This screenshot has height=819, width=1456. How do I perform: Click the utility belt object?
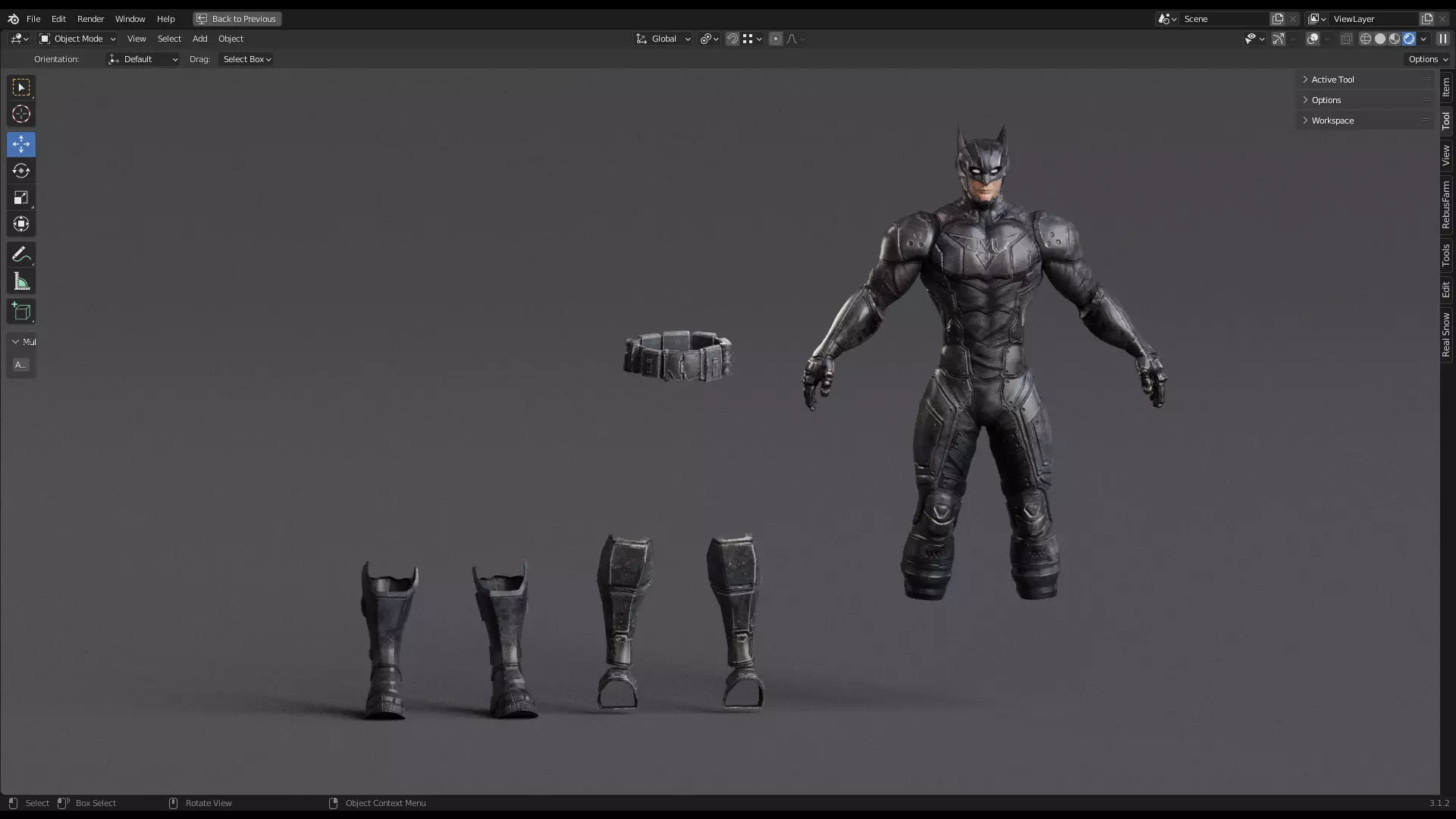[x=678, y=356]
